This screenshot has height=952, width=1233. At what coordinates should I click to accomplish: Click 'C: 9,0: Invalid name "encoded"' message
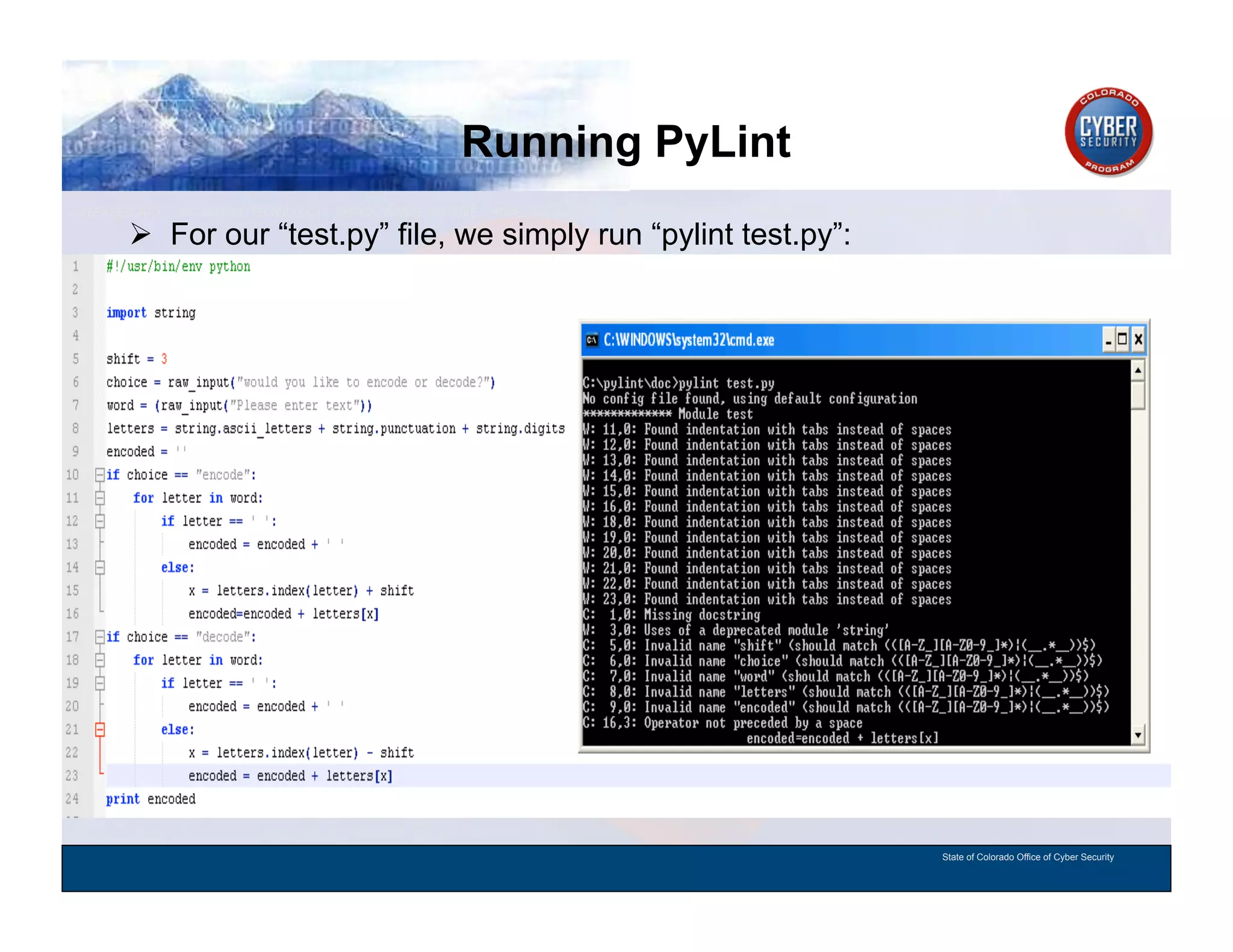tap(846, 707)
